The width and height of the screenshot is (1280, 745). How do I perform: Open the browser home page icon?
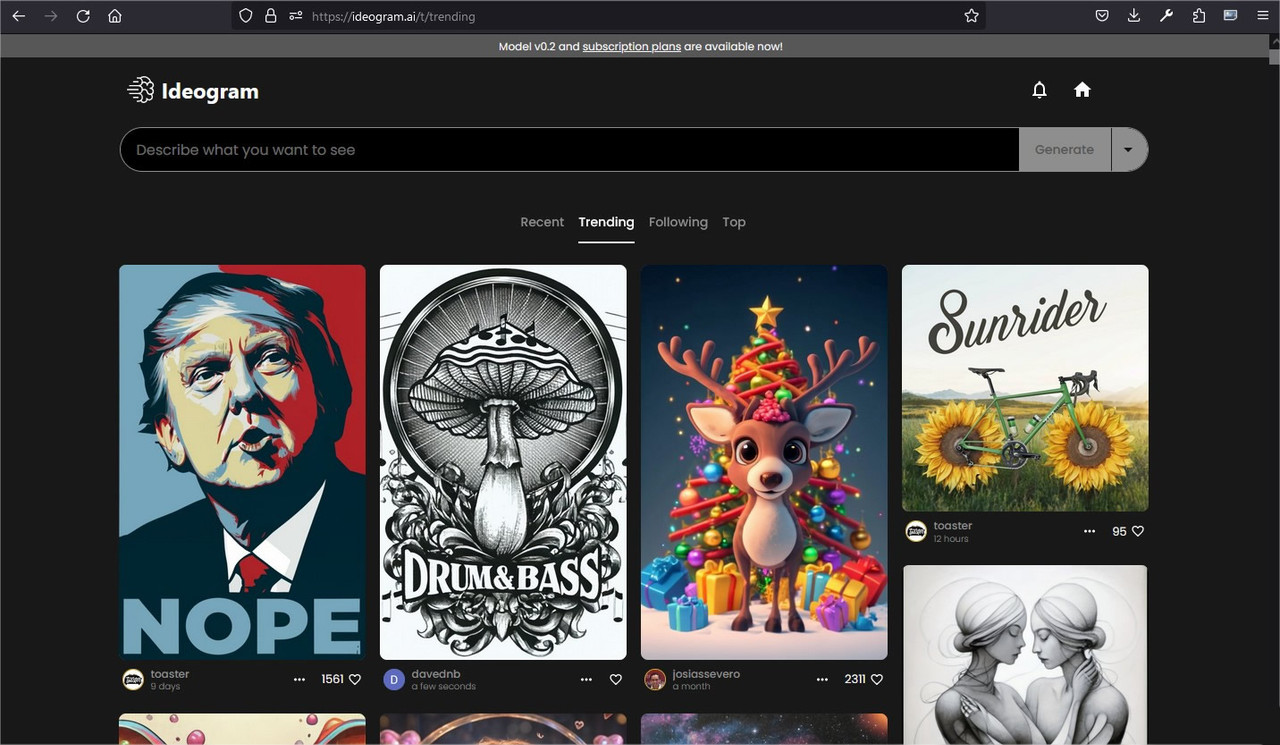tap(115, 16)
